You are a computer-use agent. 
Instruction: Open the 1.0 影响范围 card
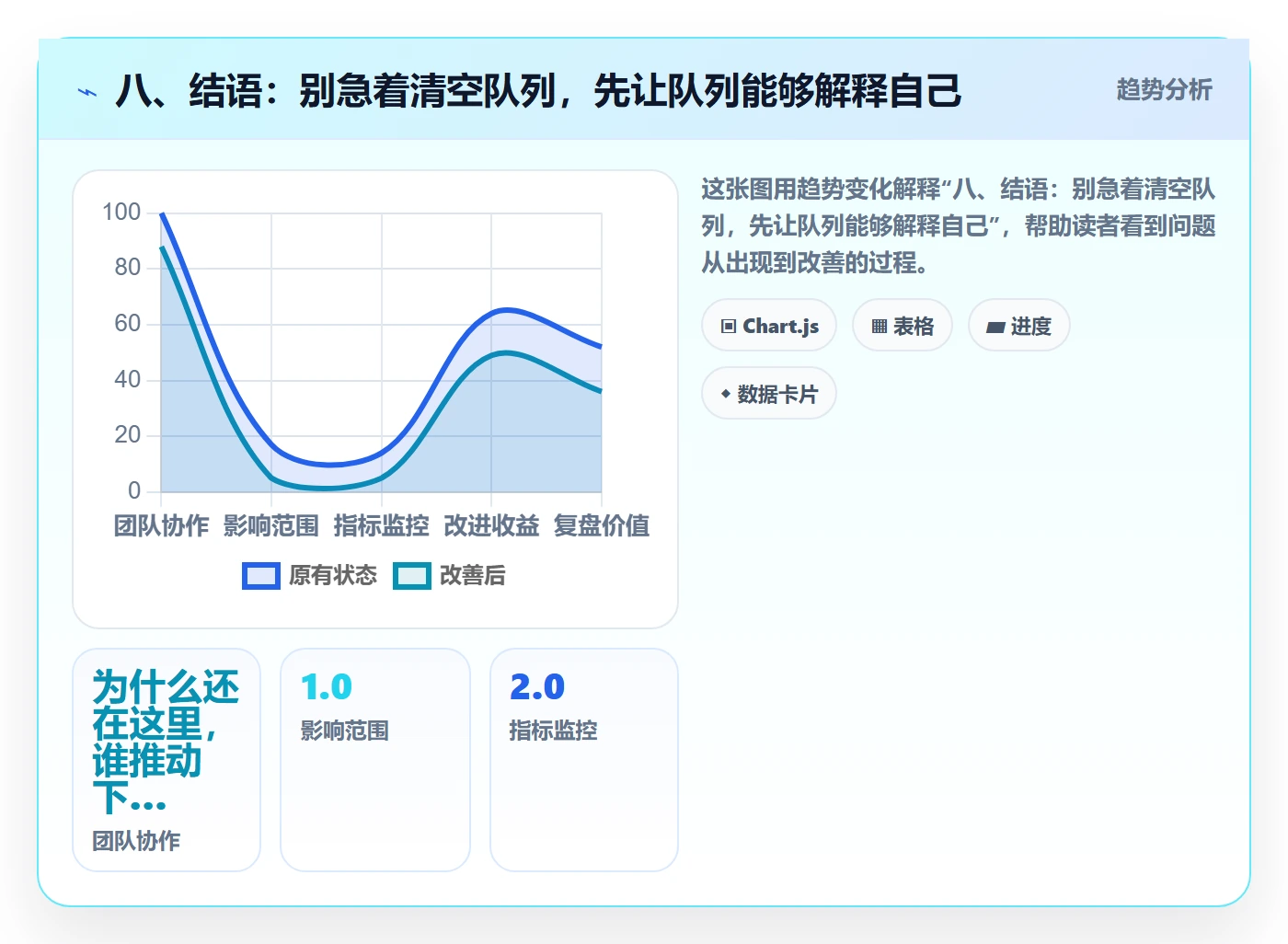[x=375, y=760]
